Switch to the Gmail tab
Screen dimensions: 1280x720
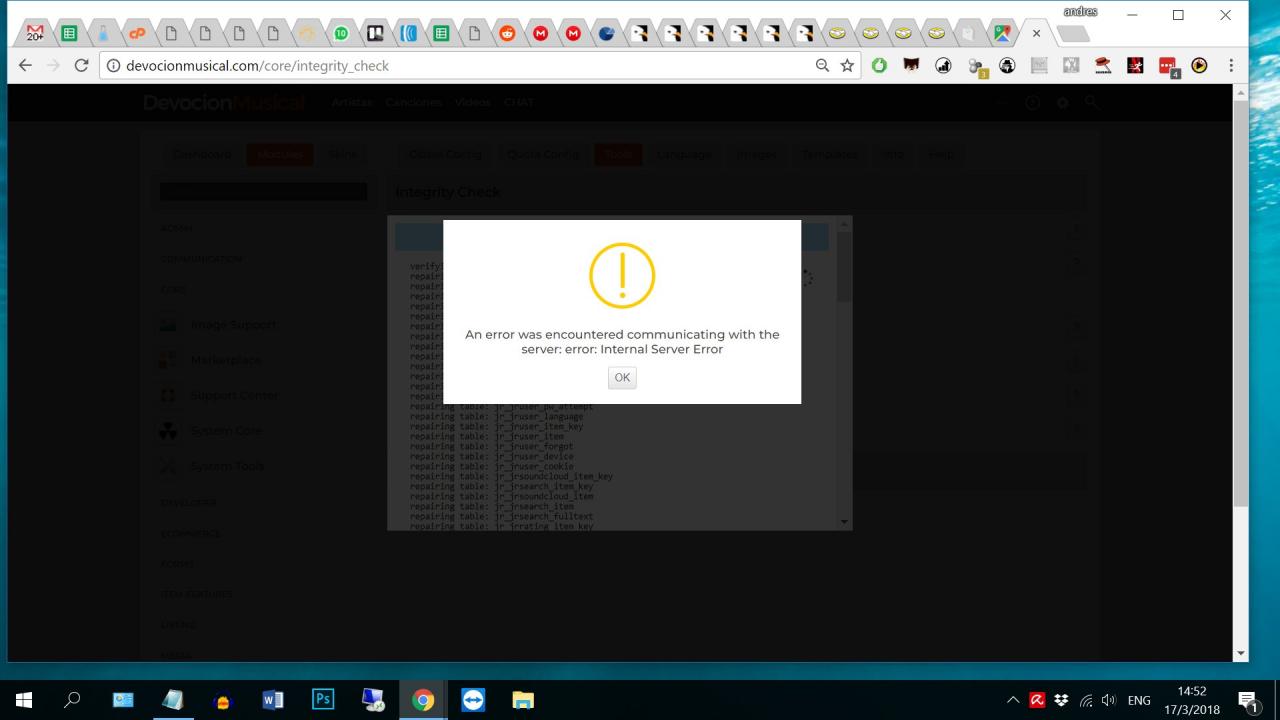[35, 33]
